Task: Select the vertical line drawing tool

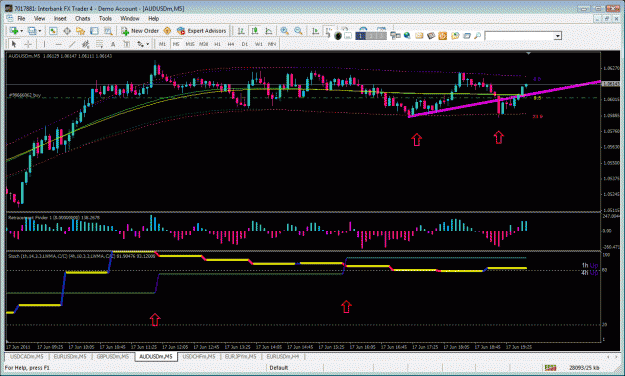Action: (44, 44)
